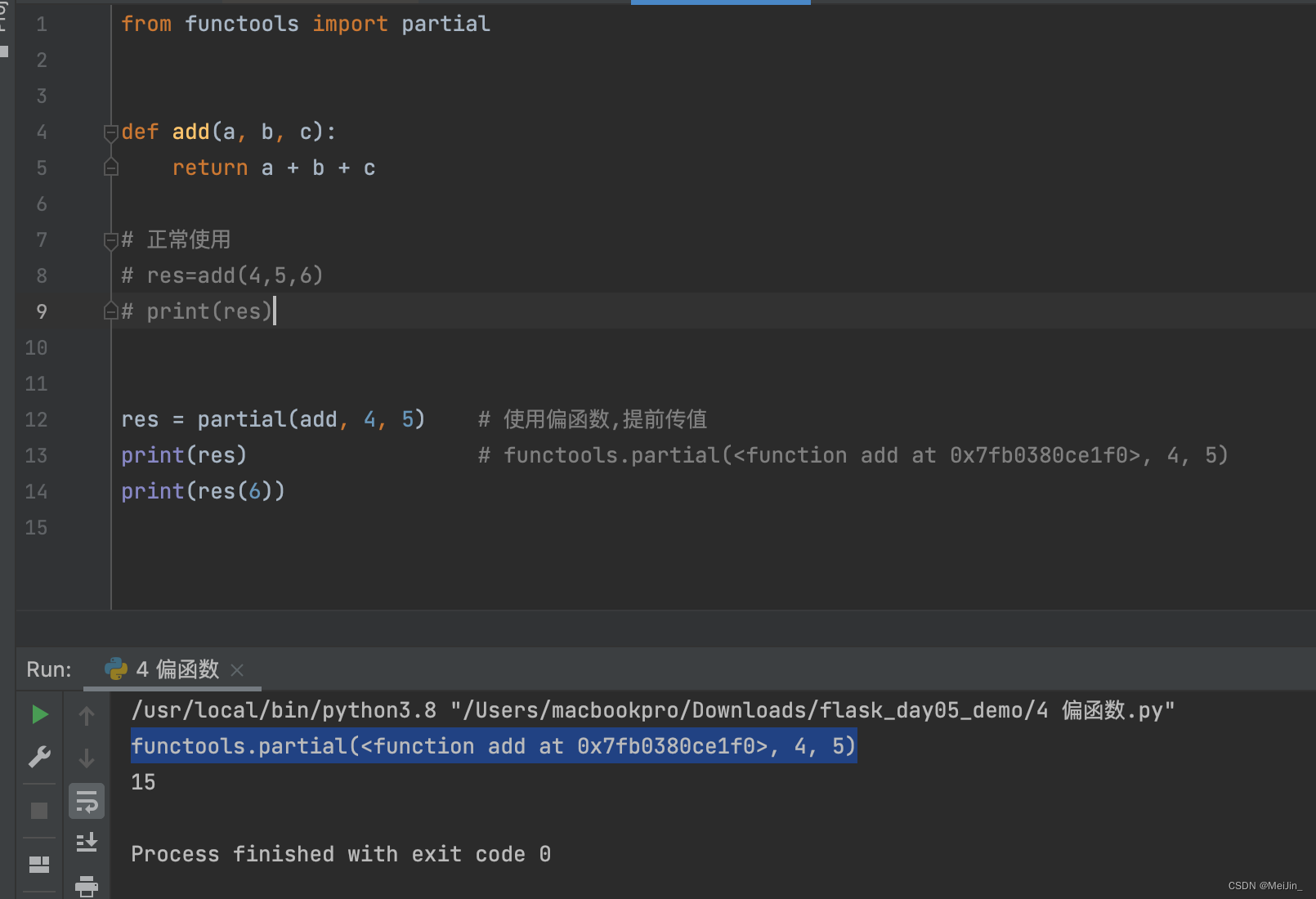Toggle the Soft-Wrap icon in the console toolbar

coord(86,801)
